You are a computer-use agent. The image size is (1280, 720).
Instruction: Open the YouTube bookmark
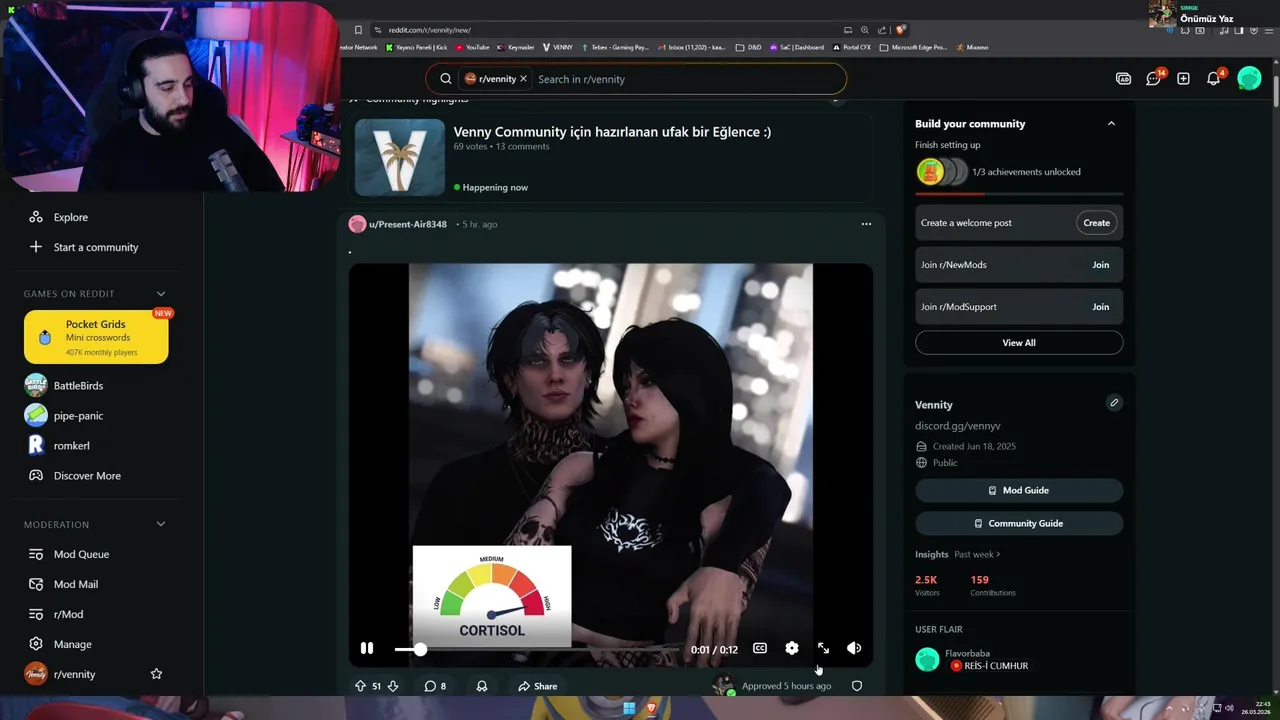(x=472, y=47)
